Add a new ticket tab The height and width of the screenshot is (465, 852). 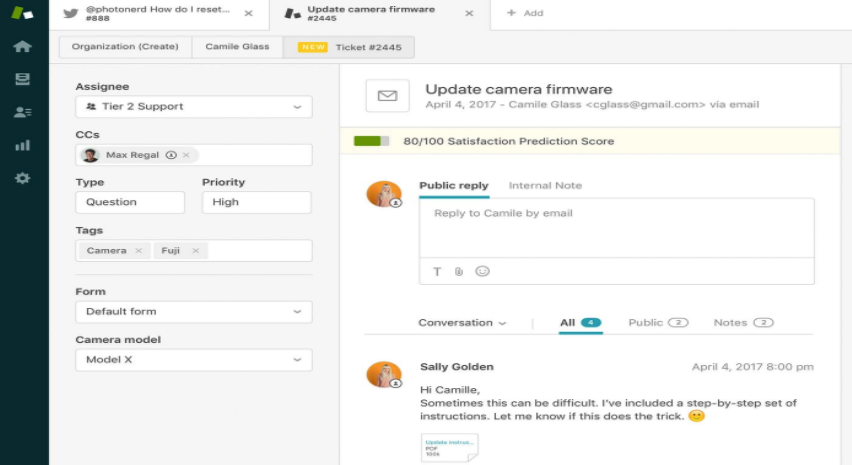[x=525, y=13]
